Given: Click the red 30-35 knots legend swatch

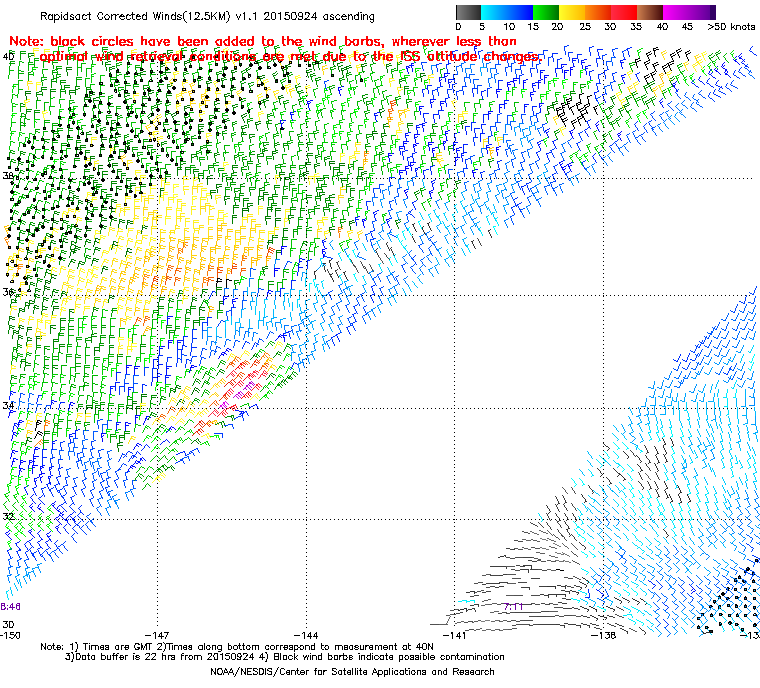Looking at the screenshot, I should (624, 13).
